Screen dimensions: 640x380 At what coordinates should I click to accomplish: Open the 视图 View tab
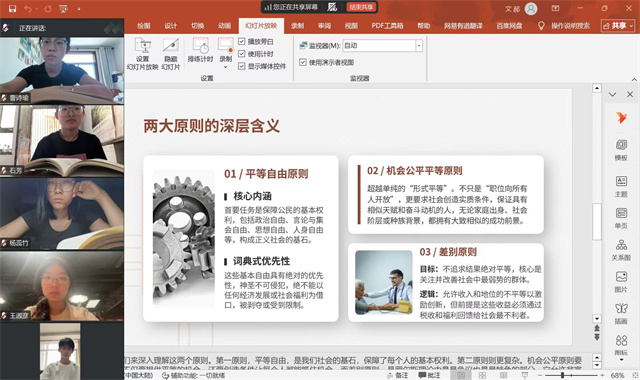point(351,26)
